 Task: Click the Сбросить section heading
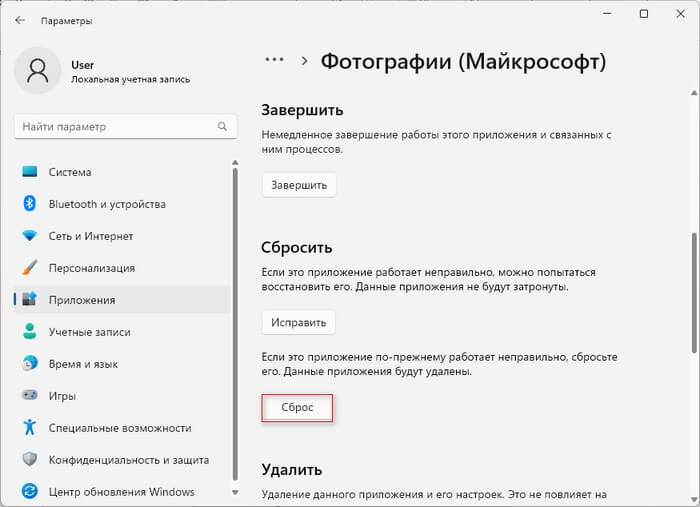click(297, 247)
